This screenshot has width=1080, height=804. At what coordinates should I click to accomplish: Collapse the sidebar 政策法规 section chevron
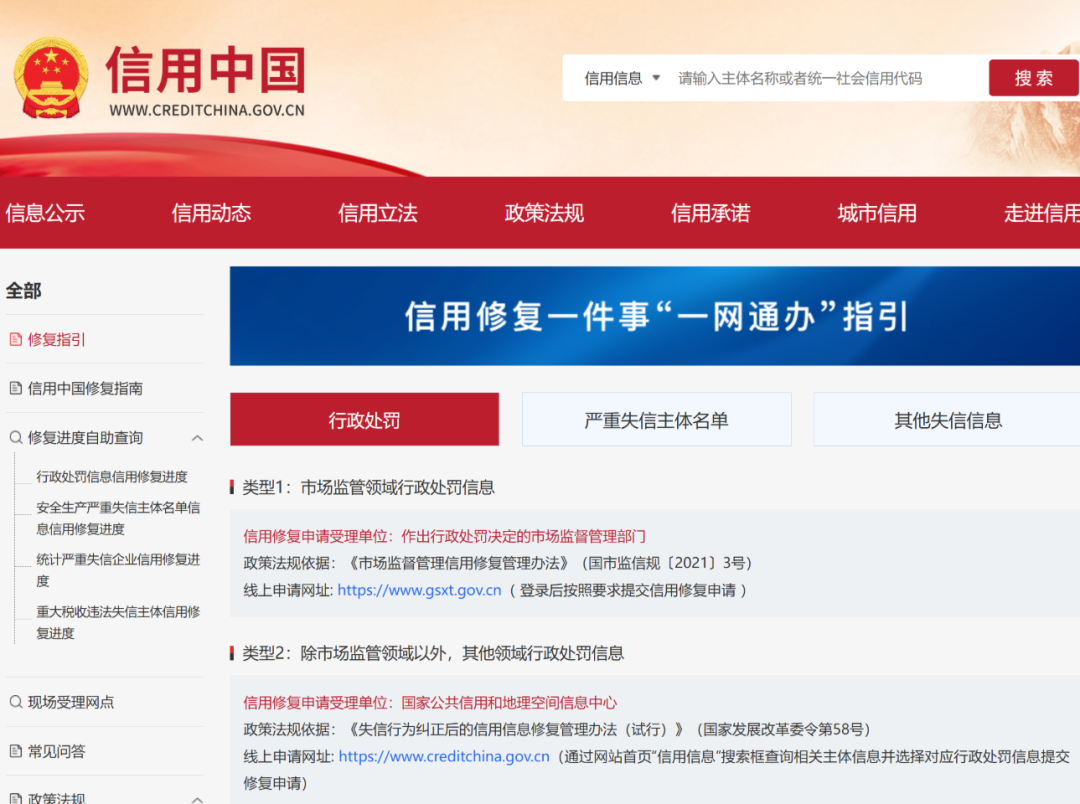point(197,798)
